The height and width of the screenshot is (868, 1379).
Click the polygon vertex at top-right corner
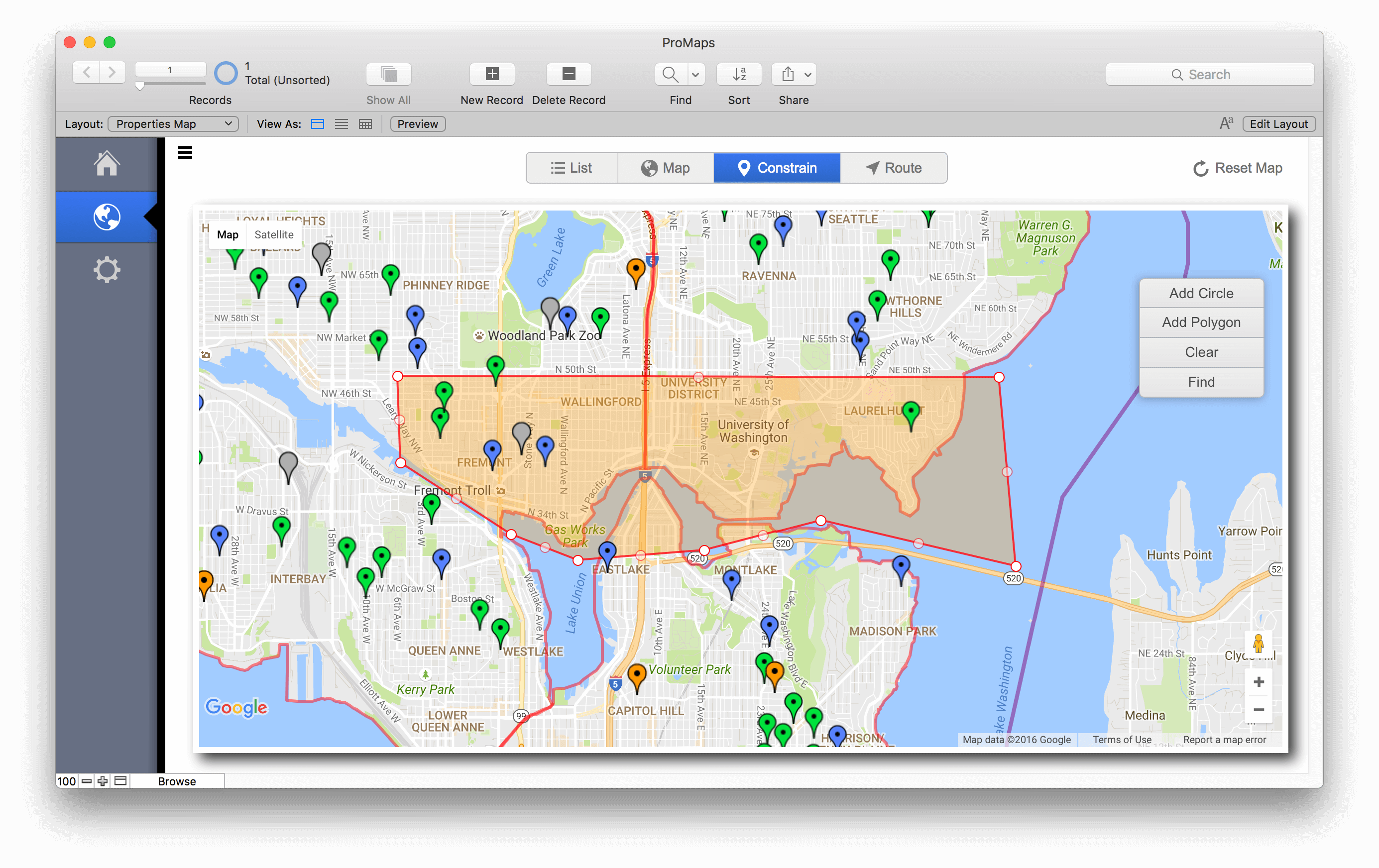(999, 377)
